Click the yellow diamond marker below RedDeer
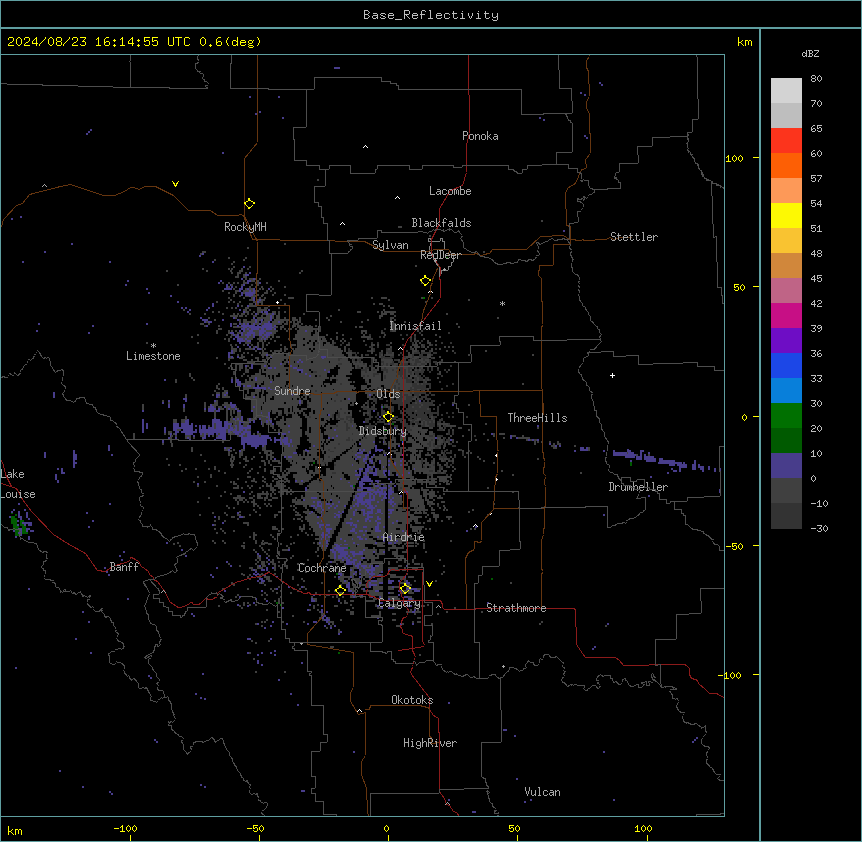The image size is (862, 842). pos(425,281)
